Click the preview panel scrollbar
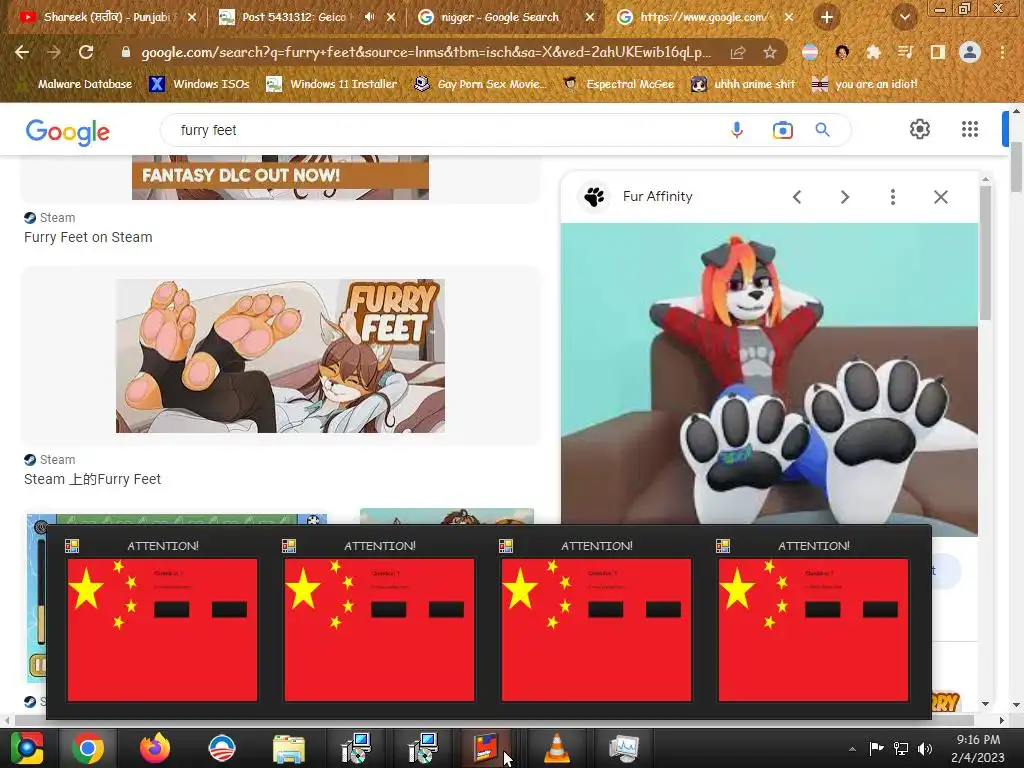Image resolution: width=1024 pixels, height=768 pixels. click(985, 253)
